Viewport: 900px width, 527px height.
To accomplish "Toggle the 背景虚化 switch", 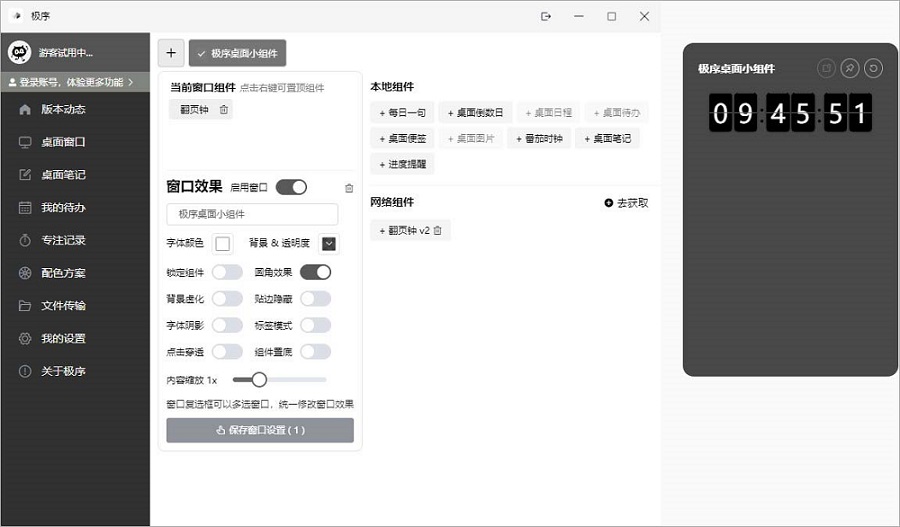I will click(x=227, y=299).
